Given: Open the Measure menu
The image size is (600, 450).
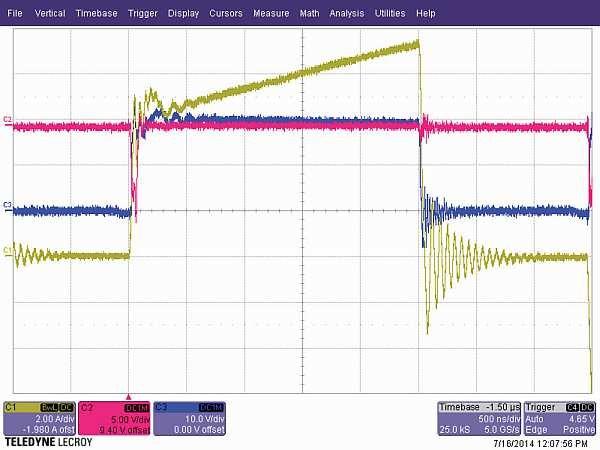Looking at the screenshot, I should click(x=271, y=14).
